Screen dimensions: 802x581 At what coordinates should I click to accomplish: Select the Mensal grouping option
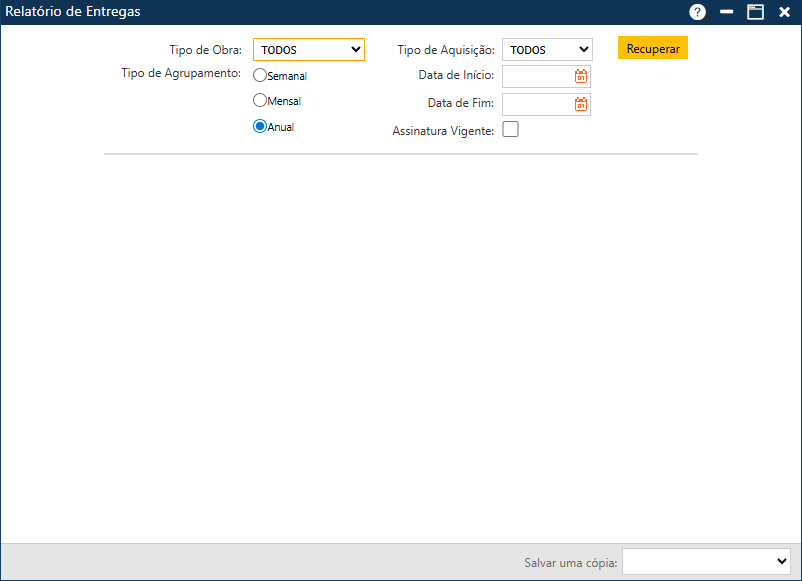tap(259, 100)
